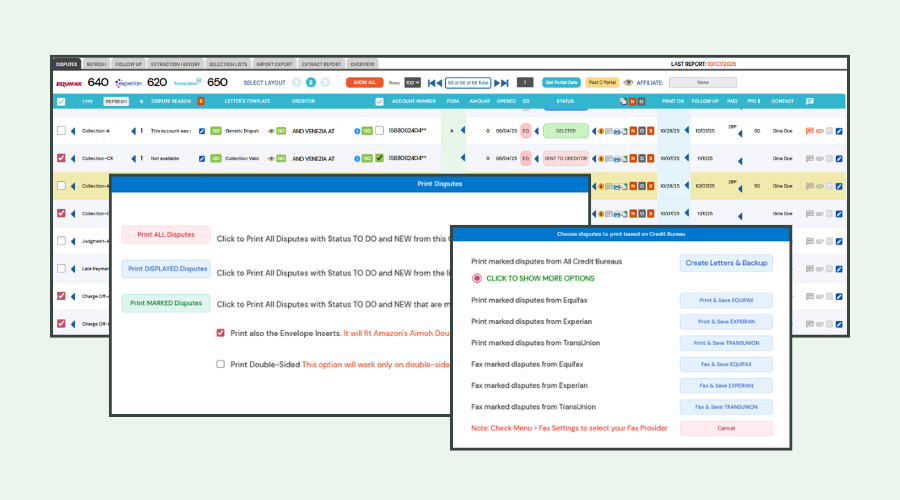900x500 pixels.
Task: Expand the blue arrow left of Collection-CR type
Action: pyautogui.click(x=73, y=158)
